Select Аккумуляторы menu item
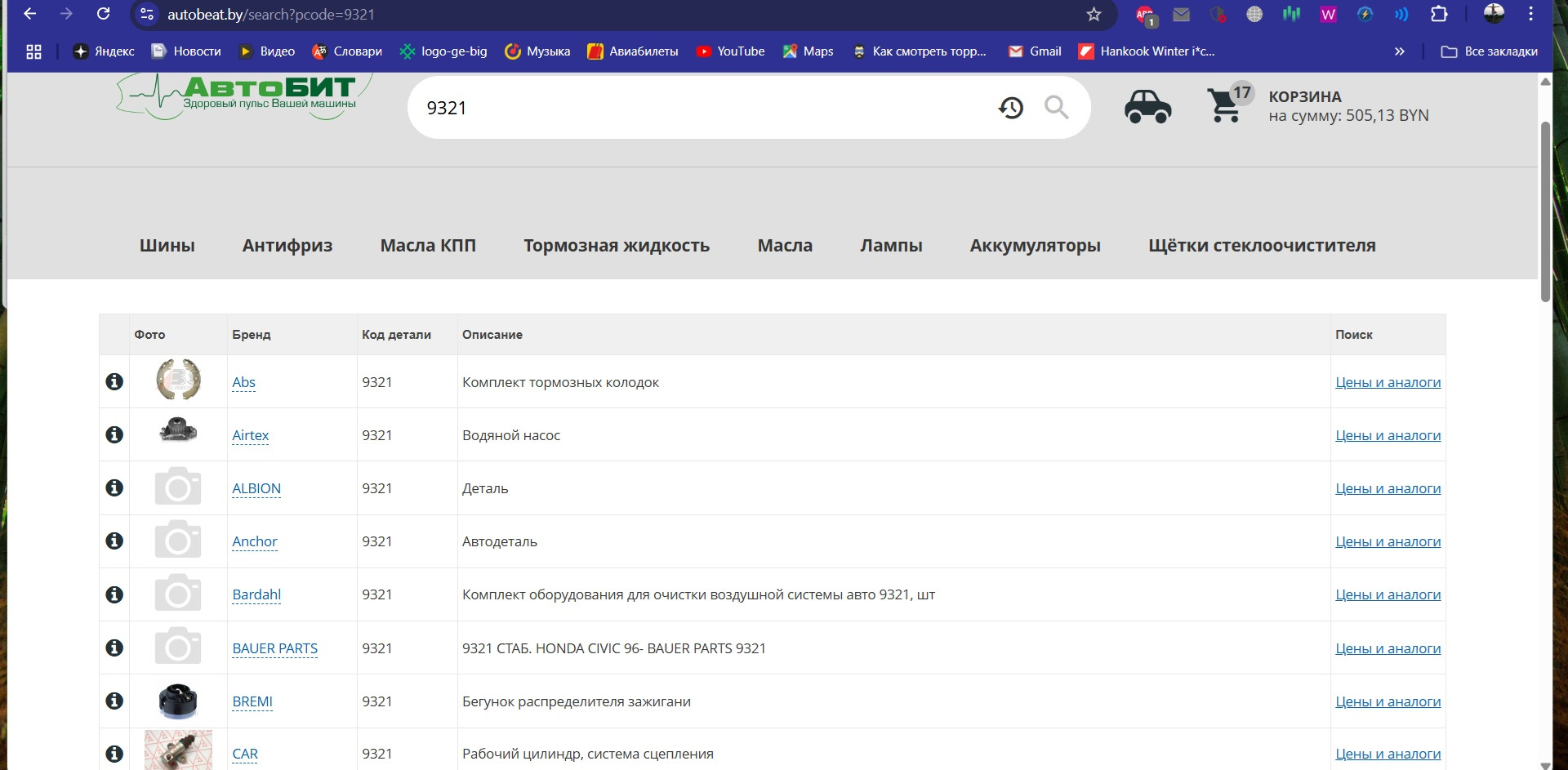This screenshot has width=1568, height=770. 1035,246
